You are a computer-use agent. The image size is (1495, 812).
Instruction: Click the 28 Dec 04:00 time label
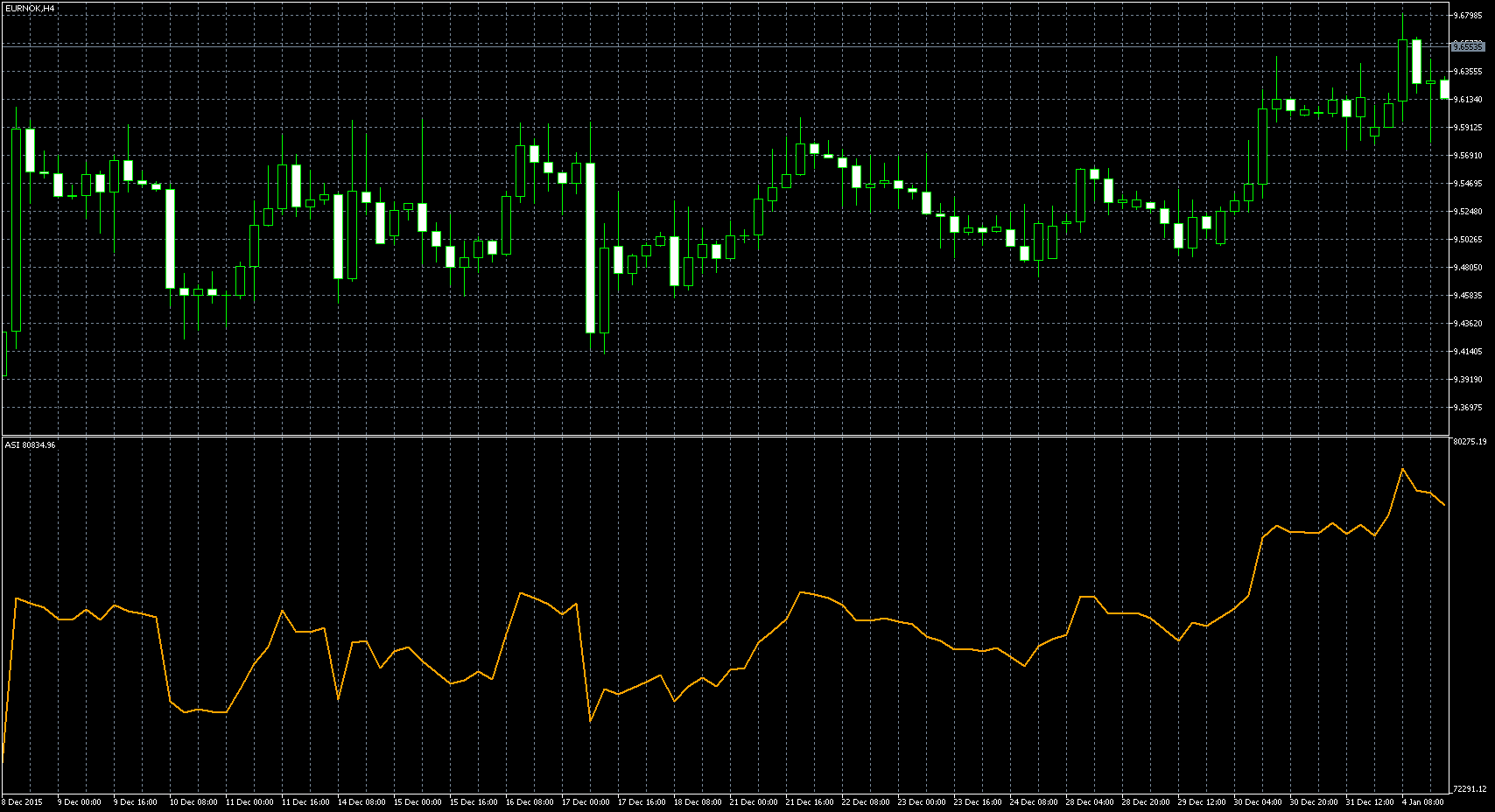click(1090, 802)
